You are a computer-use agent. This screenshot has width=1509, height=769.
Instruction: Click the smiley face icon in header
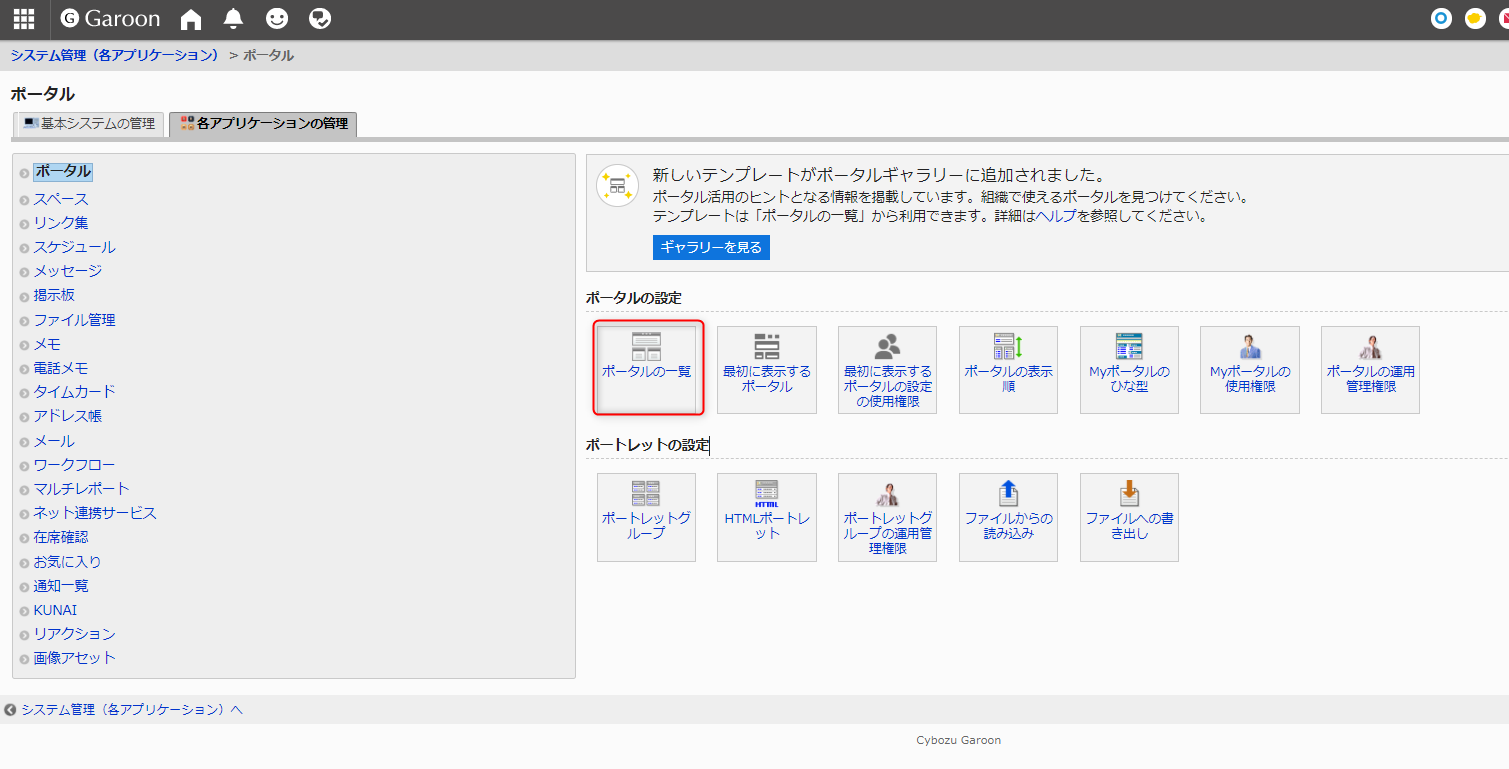click(x=276, y=19)
